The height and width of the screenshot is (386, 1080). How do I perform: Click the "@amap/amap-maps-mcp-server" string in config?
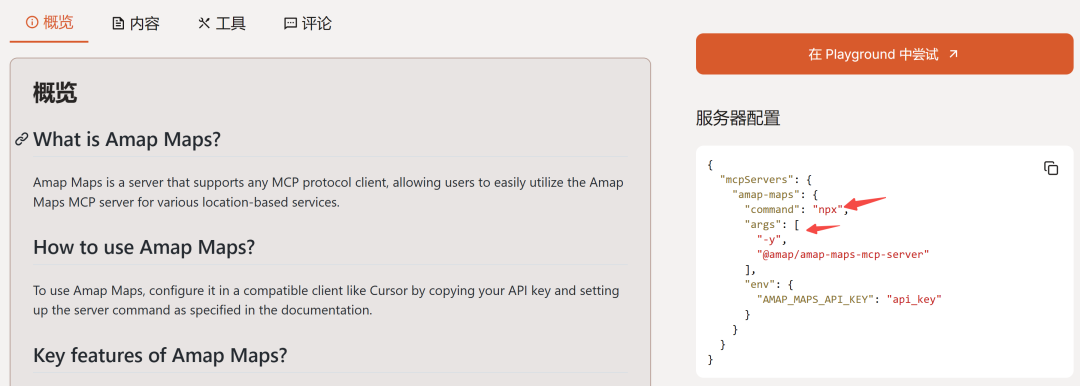pyautogui.click(x=843, y=254)
